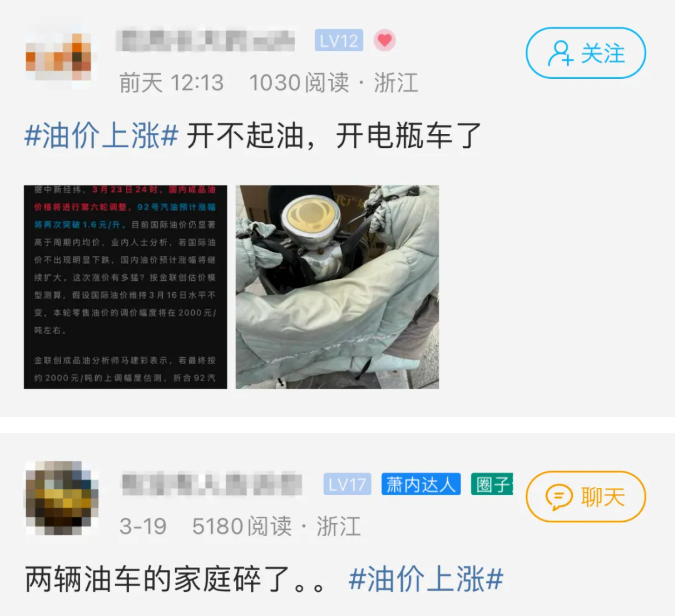Tap the LV12 level badge
This screenshot has width=676, height=616.
coord(339,41)
